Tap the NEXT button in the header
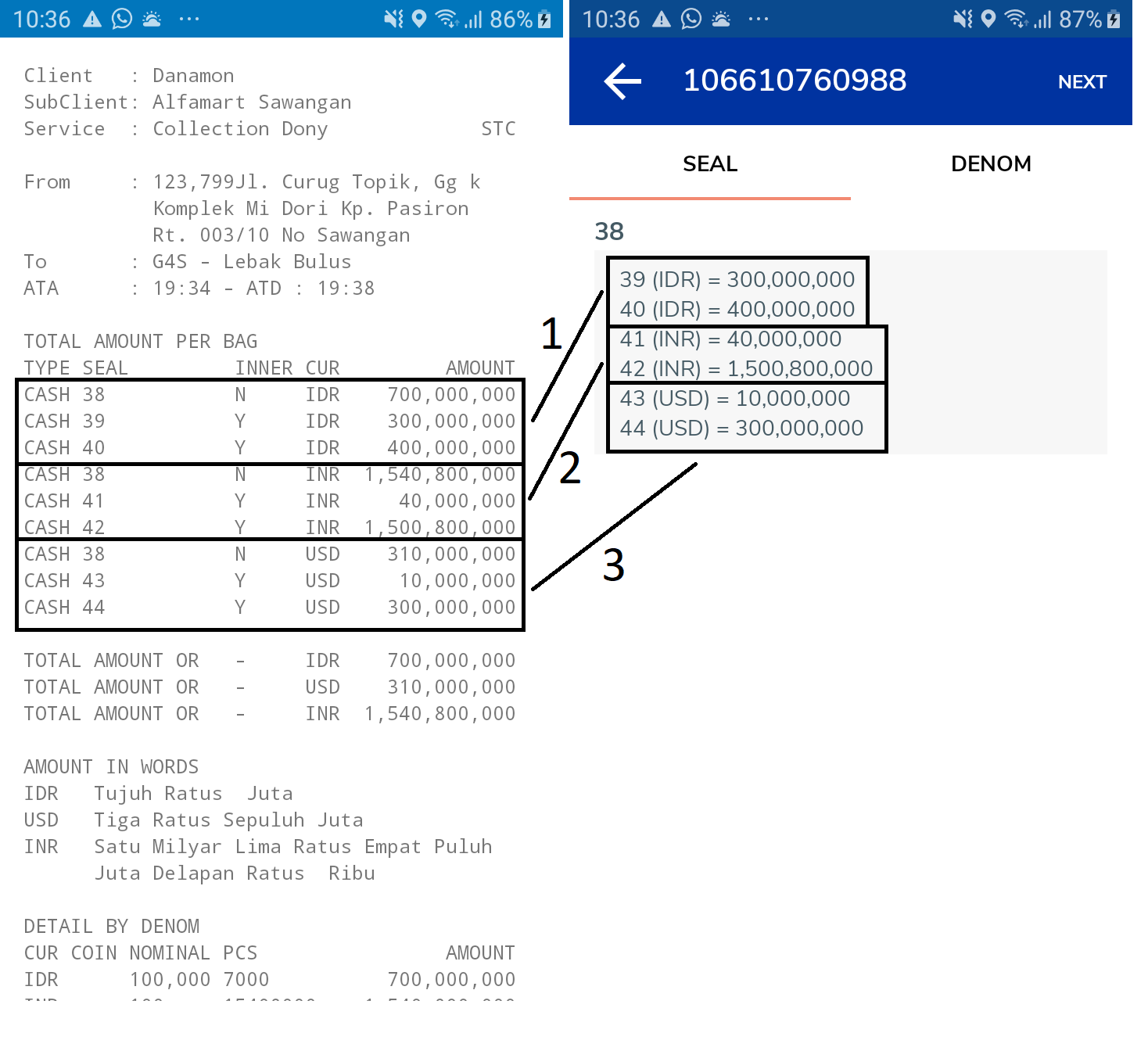1148x1051 pixels. point(1082,82)
